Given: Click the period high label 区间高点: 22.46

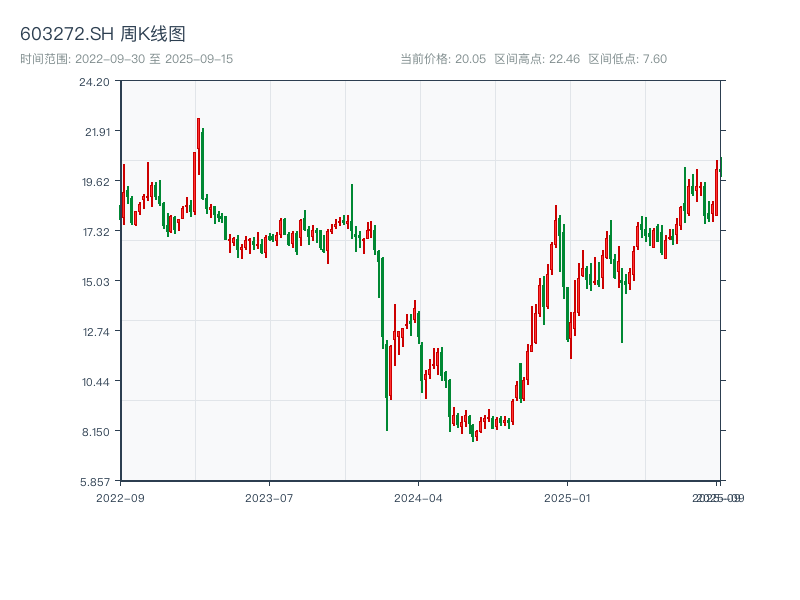Looking at the screenshot, I should [537, 59].
